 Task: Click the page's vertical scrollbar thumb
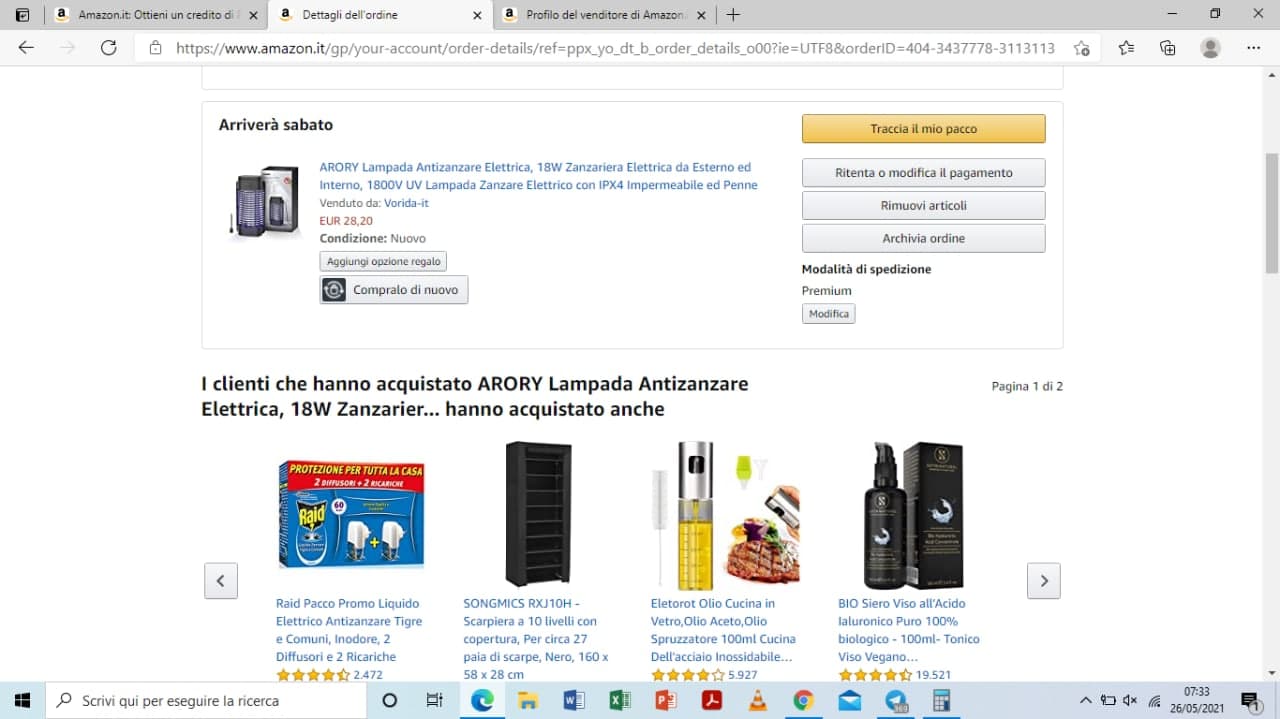point(1271,213)
